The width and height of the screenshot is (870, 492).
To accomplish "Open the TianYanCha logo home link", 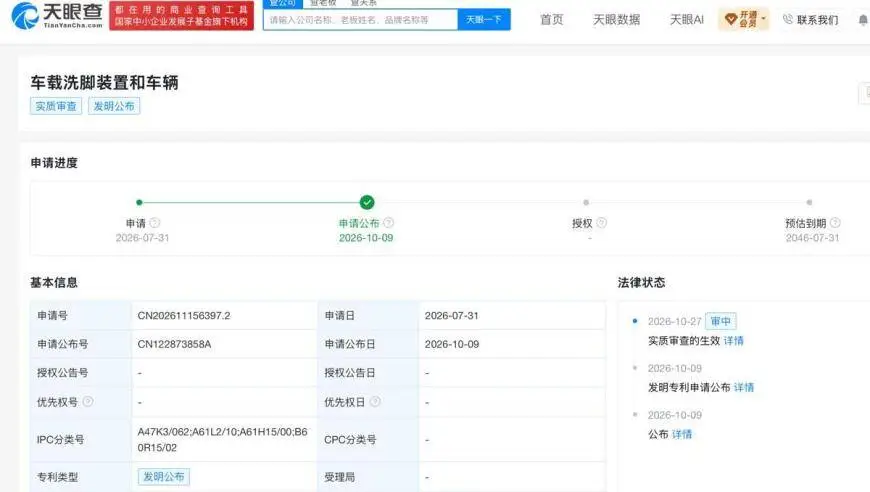I will click(57, 16).
